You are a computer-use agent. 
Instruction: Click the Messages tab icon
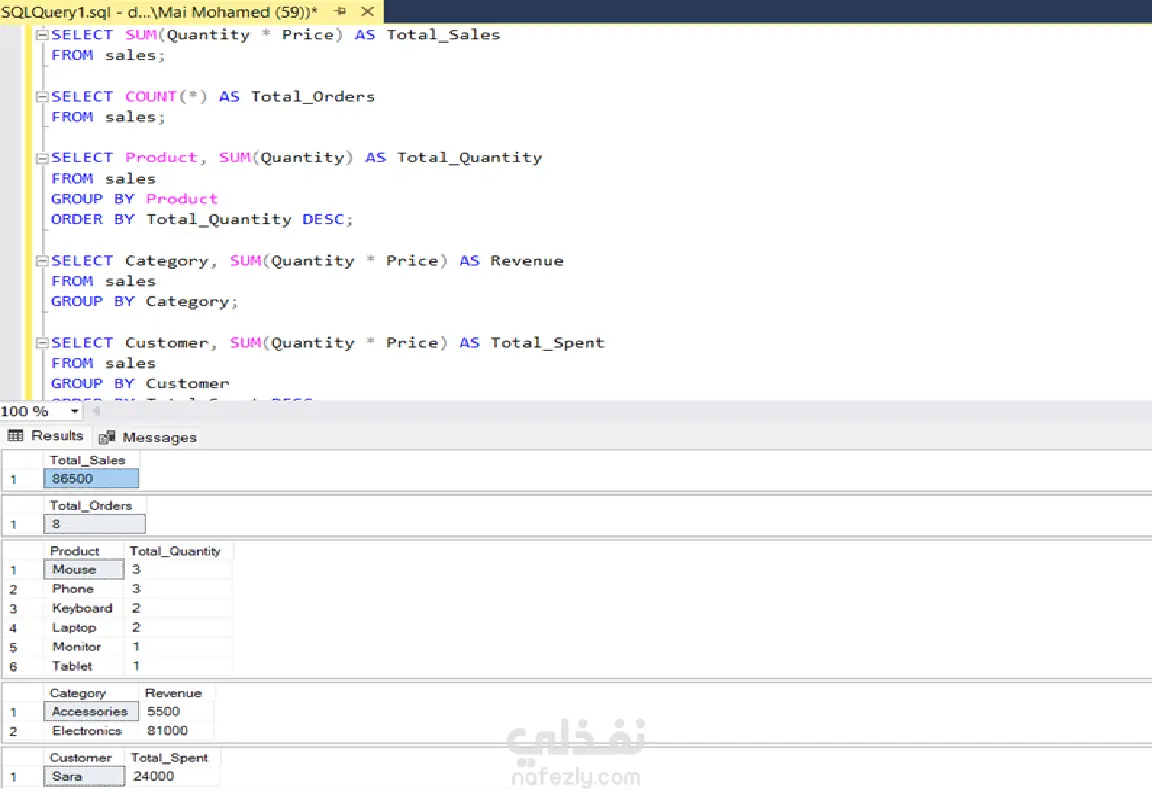coord(107,437)
